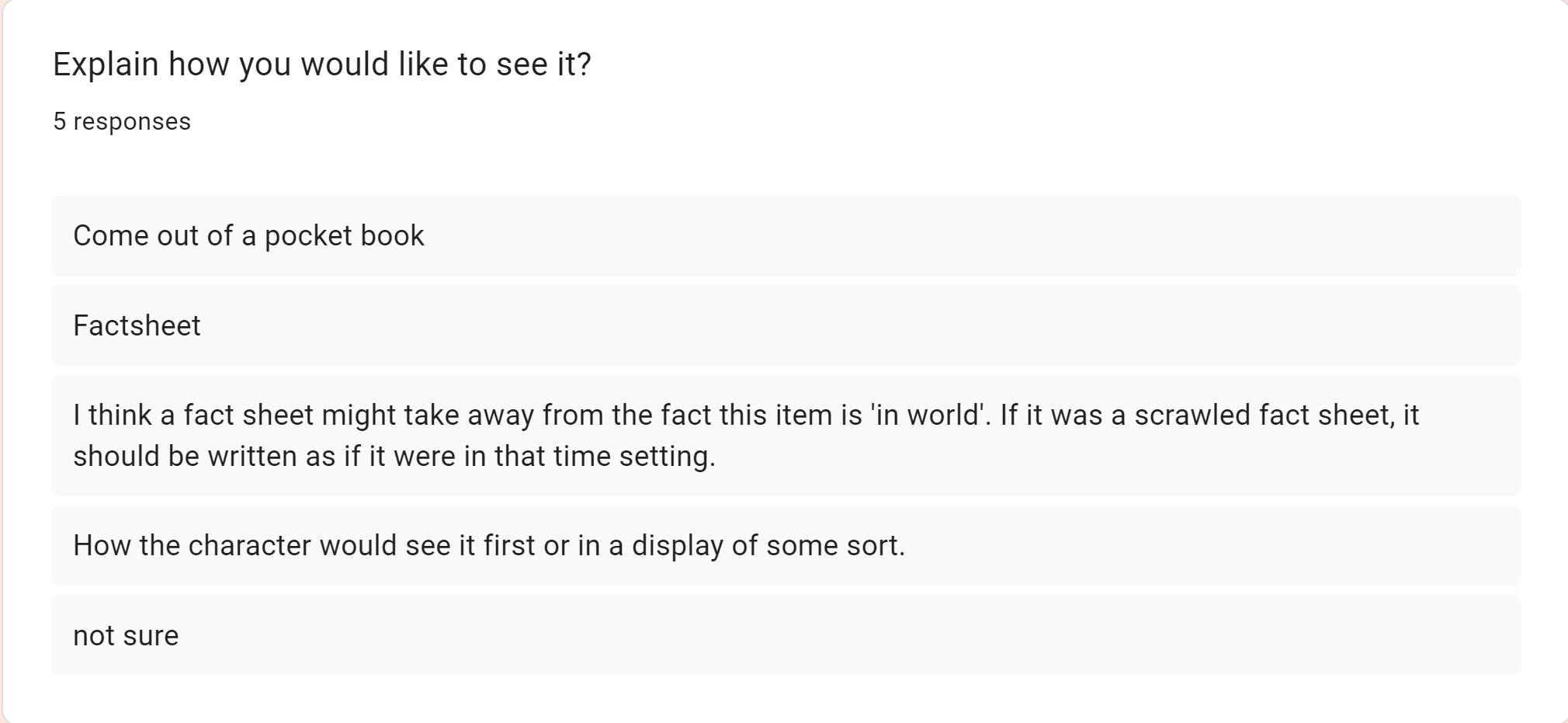Click the 'How the character would see it' response
Image resolution: width=1568 pixels, height=723 pixels.
point(489,545)
